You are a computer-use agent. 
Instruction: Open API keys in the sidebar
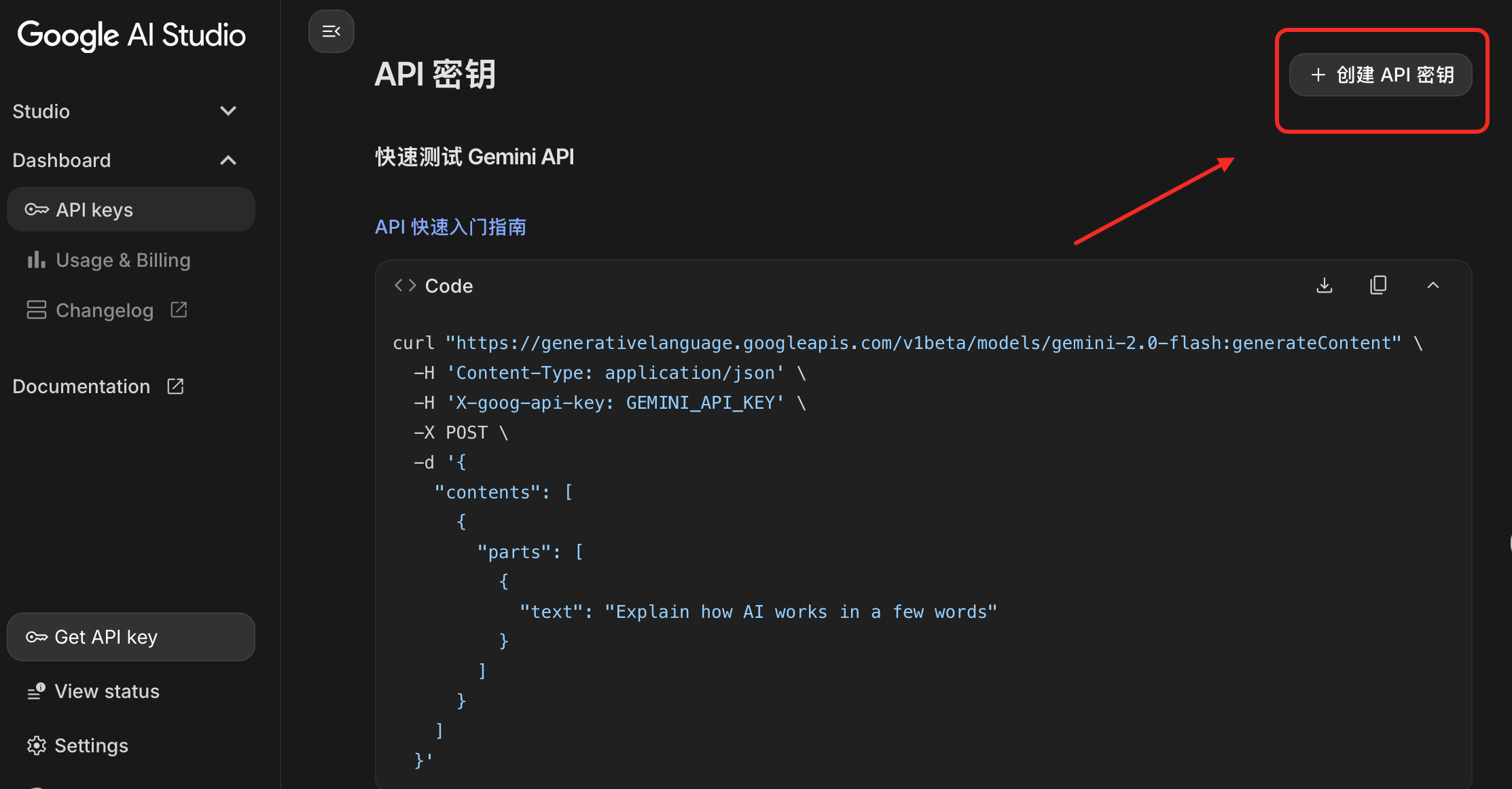131,210
